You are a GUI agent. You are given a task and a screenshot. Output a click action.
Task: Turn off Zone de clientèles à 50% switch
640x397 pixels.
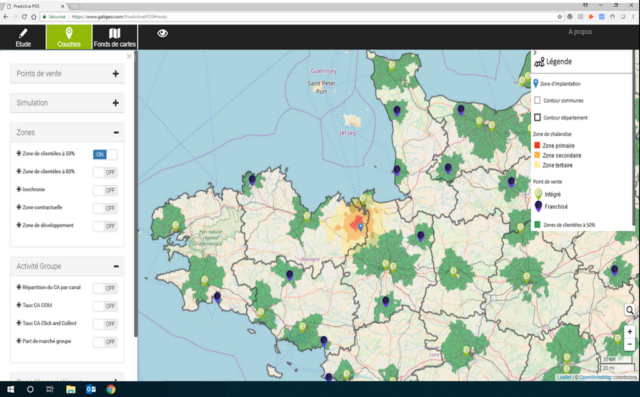click(x=105, y=154)
